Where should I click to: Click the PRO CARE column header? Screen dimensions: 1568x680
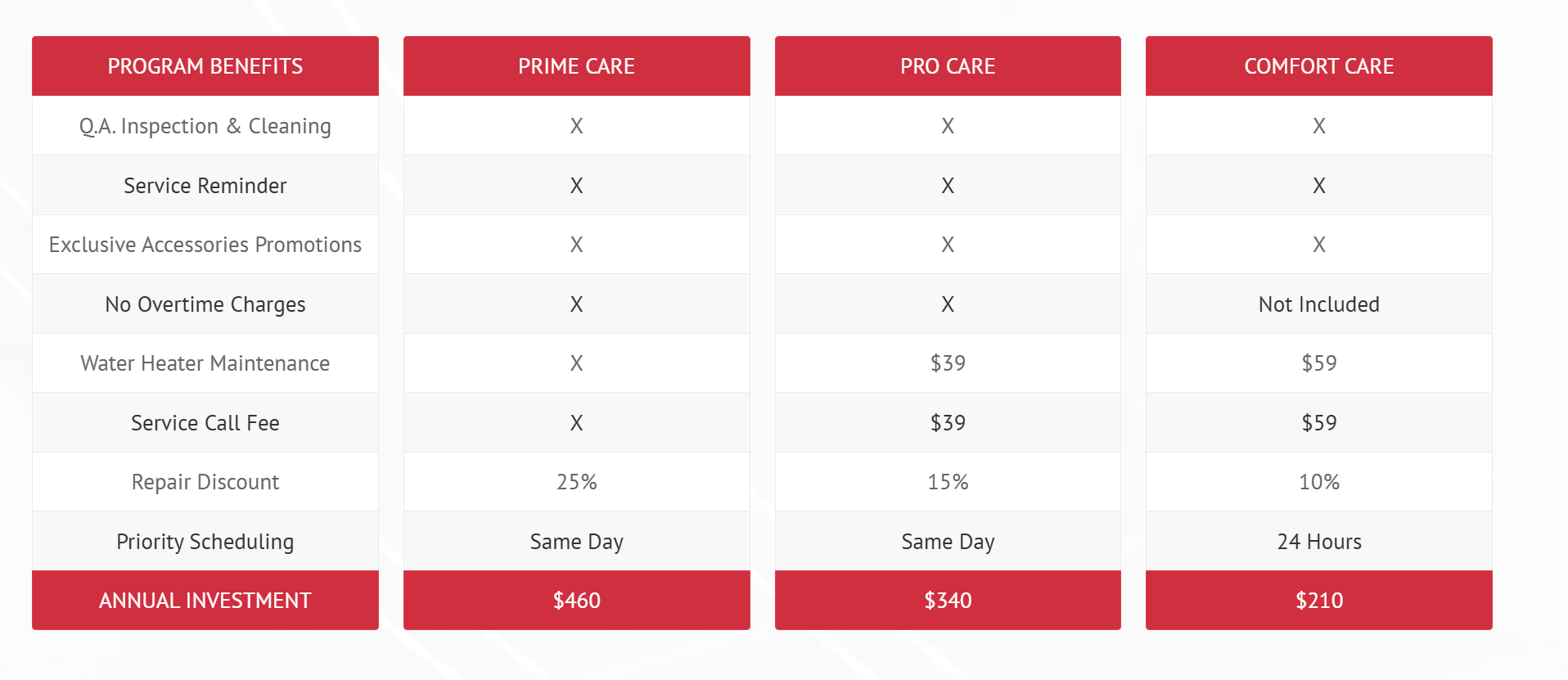pos(948,66)
